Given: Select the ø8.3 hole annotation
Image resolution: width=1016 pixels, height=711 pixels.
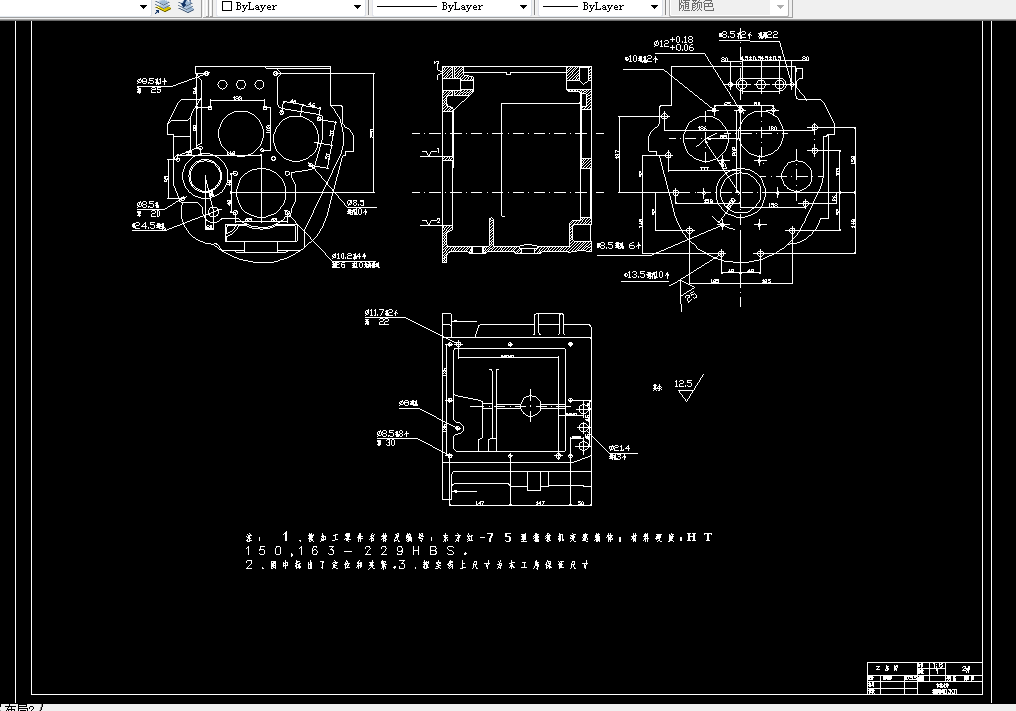Looking at the screenshot, I should [357, 207].
